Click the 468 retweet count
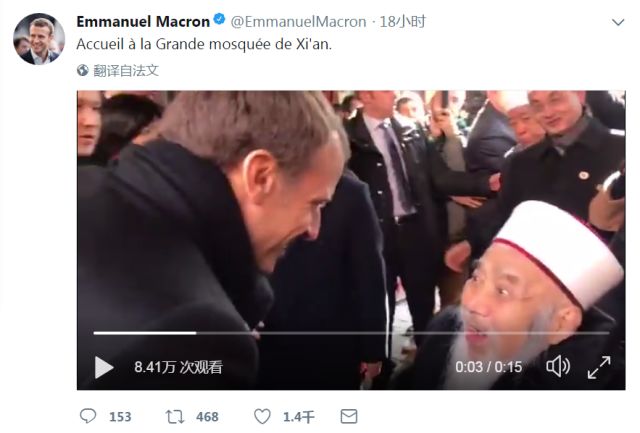The width and height of the screenshot is (640, 433). tap(207, 417)
